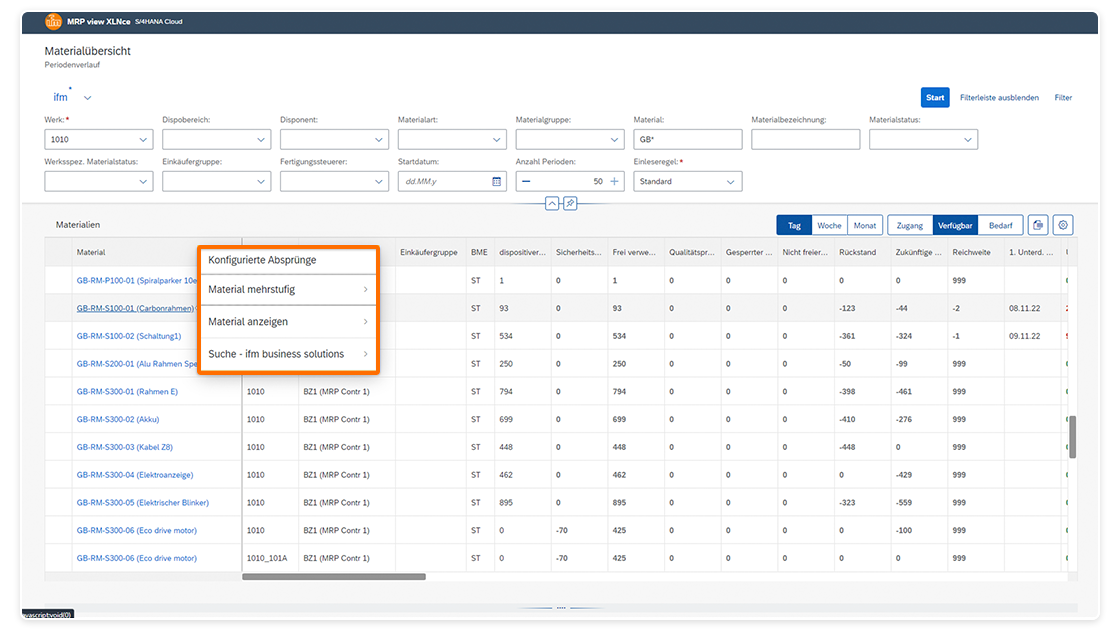Pin the filter bar header

tap(569, 203)
